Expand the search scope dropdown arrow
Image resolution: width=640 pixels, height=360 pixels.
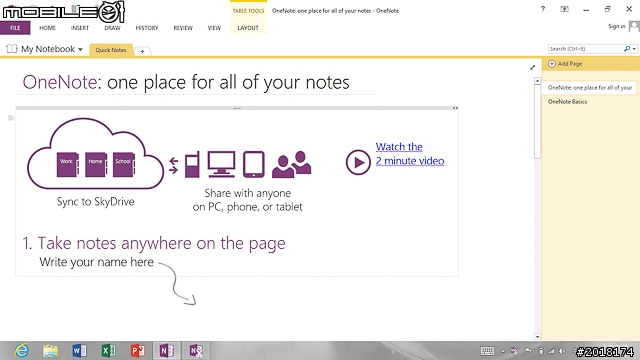[634, 49]
